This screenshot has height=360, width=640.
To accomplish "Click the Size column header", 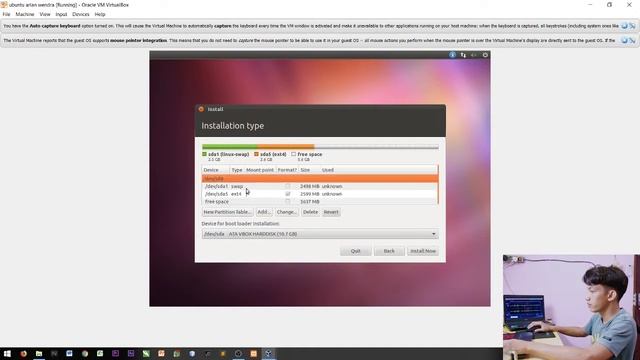I will point(309,170).
